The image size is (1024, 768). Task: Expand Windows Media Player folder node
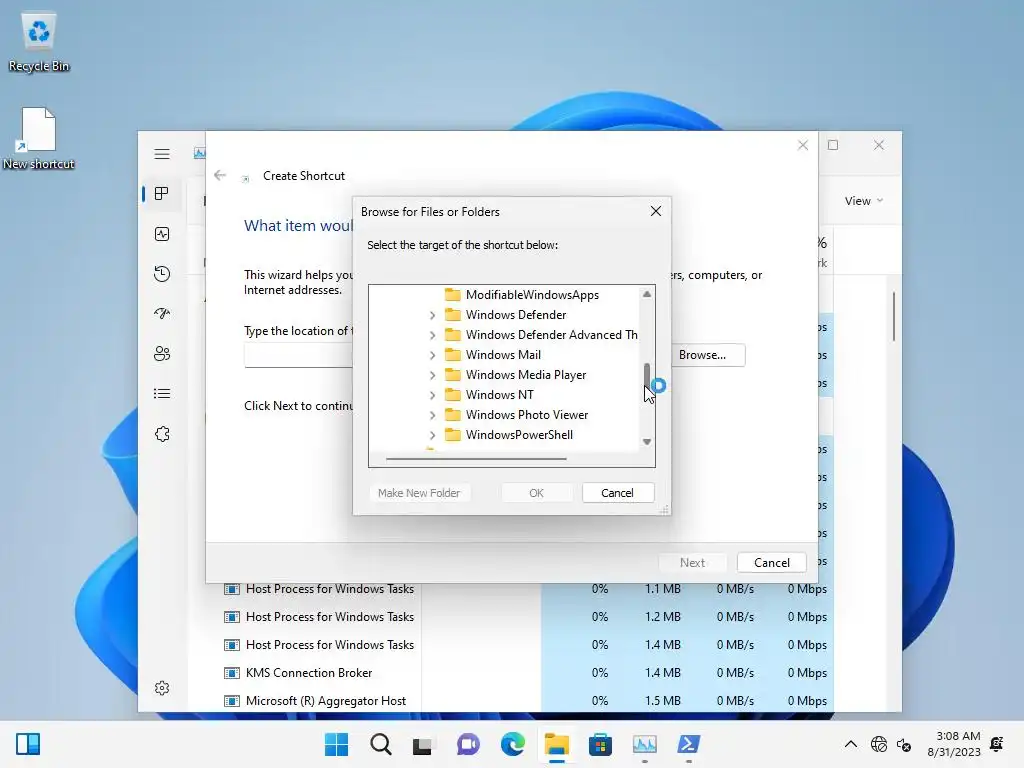(432, 375)
